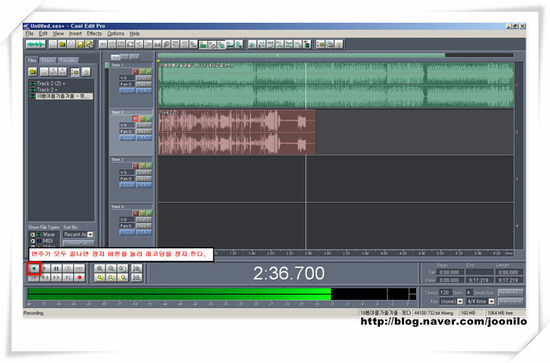Click the Play Looped transport button
550x363 pixels.
tap(79, 268)
